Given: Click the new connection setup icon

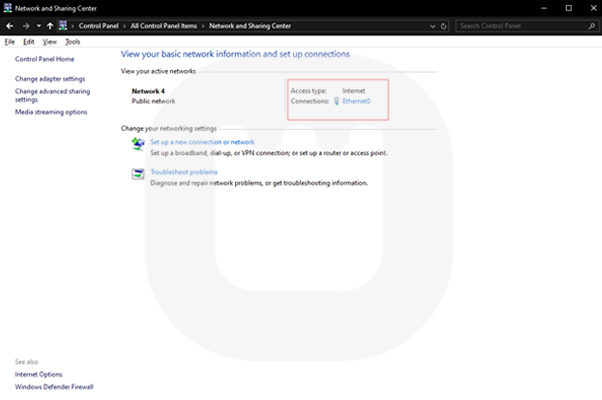Looking at the screenshot, I should point(138,147).
